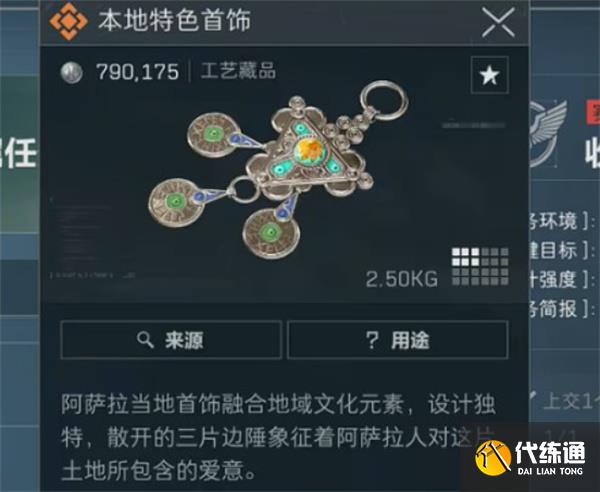Image resolution: width=600 pixels, height=492 pixels.
Task: Click the silver coin currency icon
Action: click(72, 72)
